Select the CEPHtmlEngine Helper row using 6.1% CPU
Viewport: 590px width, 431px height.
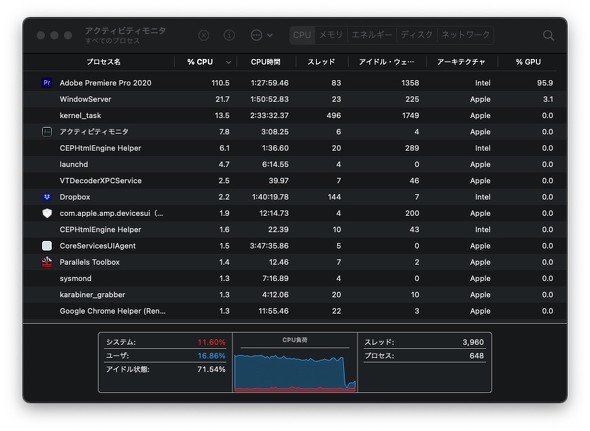pos(295,148)
